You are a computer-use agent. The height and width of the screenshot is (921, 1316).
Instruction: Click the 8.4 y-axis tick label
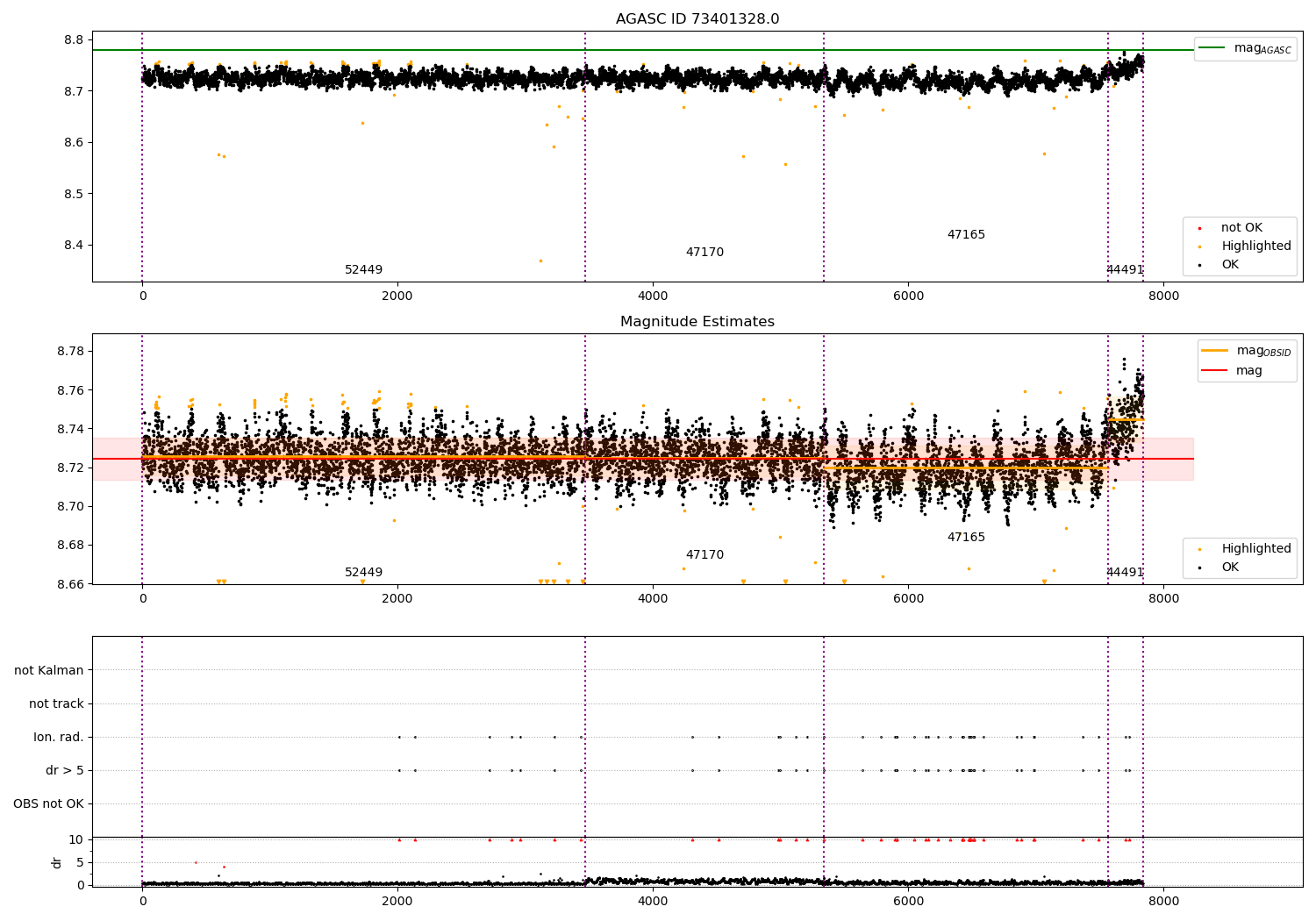point(74,245)
